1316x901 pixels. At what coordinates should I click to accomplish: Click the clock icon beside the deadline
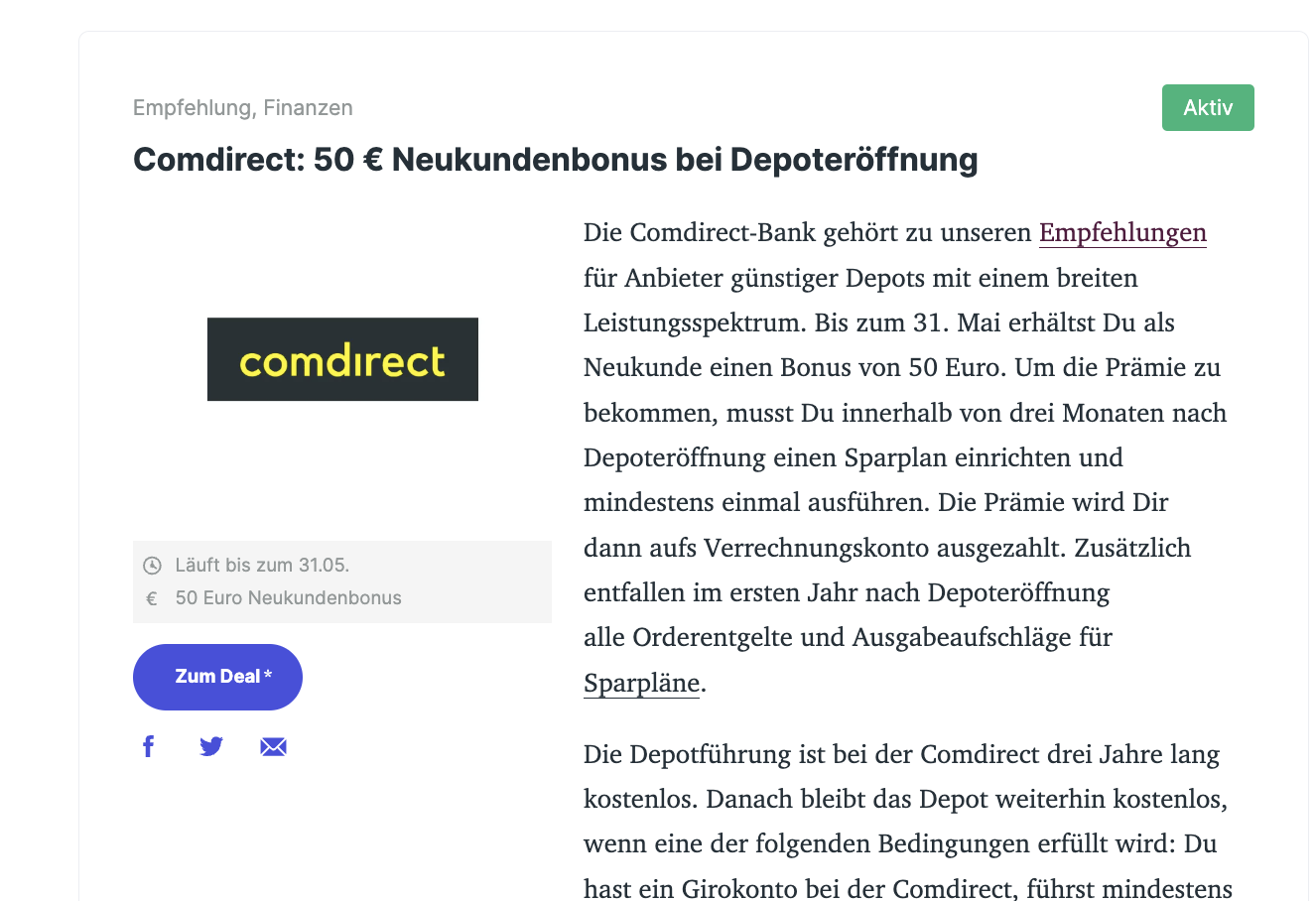(x=152, y=566)
